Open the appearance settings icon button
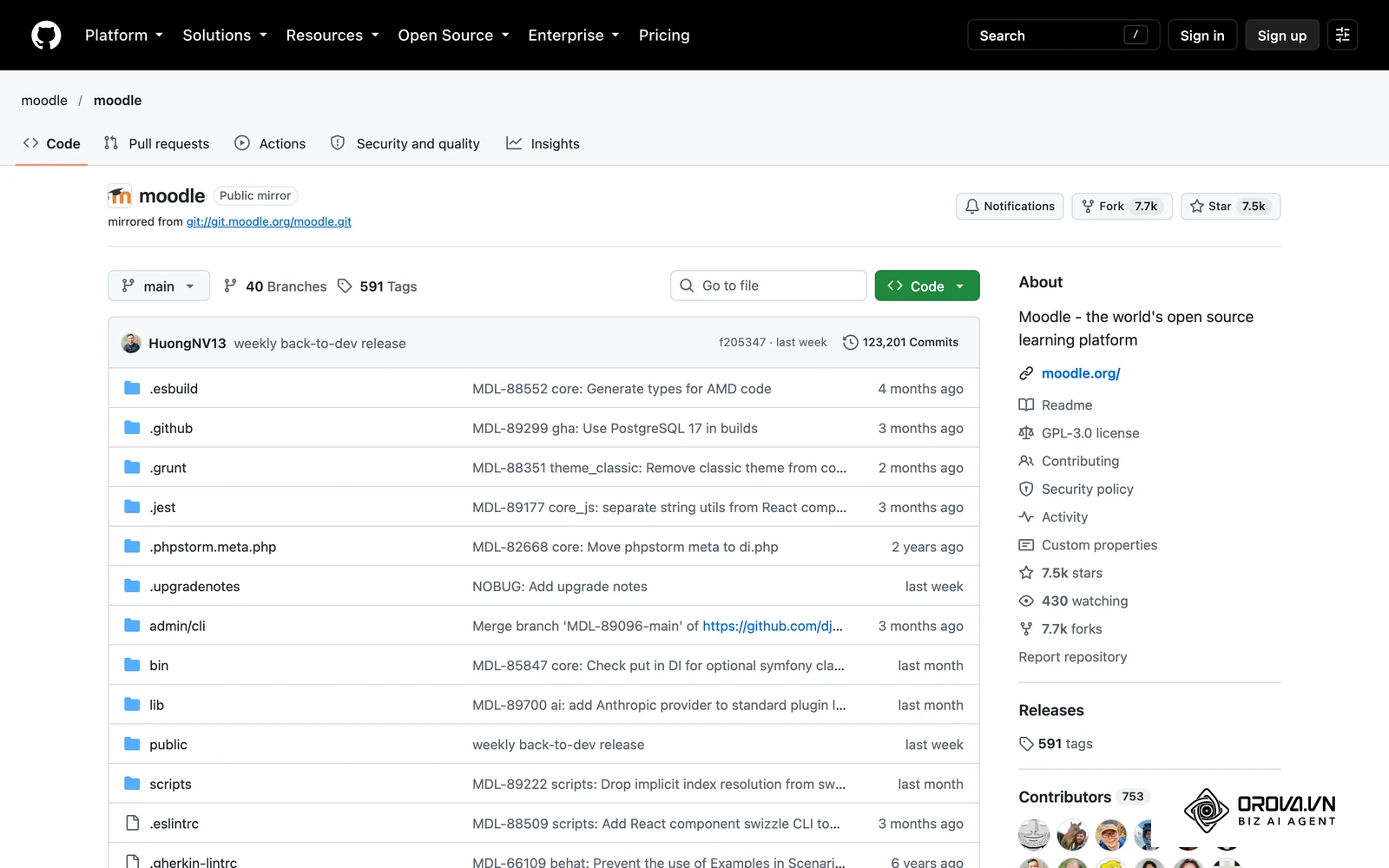The image size is (1389, 868). 1342,36
